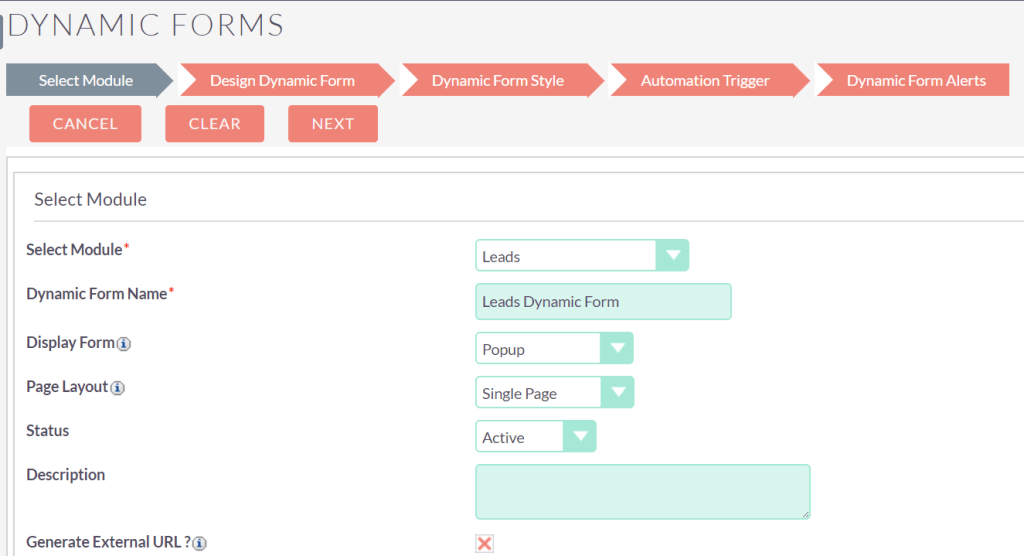Select the Dynamic Form Alerts step
The height and width of the screenshot is (556, 1024).
pos(916,80)
